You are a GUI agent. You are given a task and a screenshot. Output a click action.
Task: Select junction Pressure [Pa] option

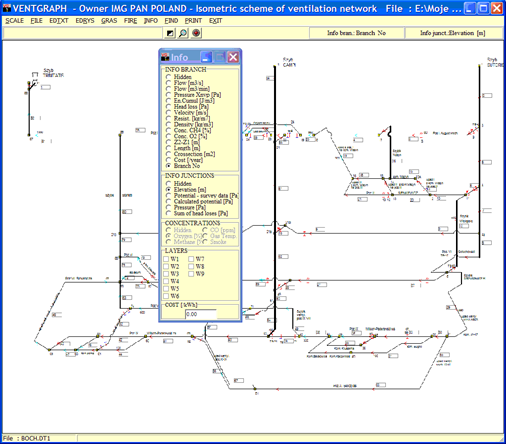168,208
